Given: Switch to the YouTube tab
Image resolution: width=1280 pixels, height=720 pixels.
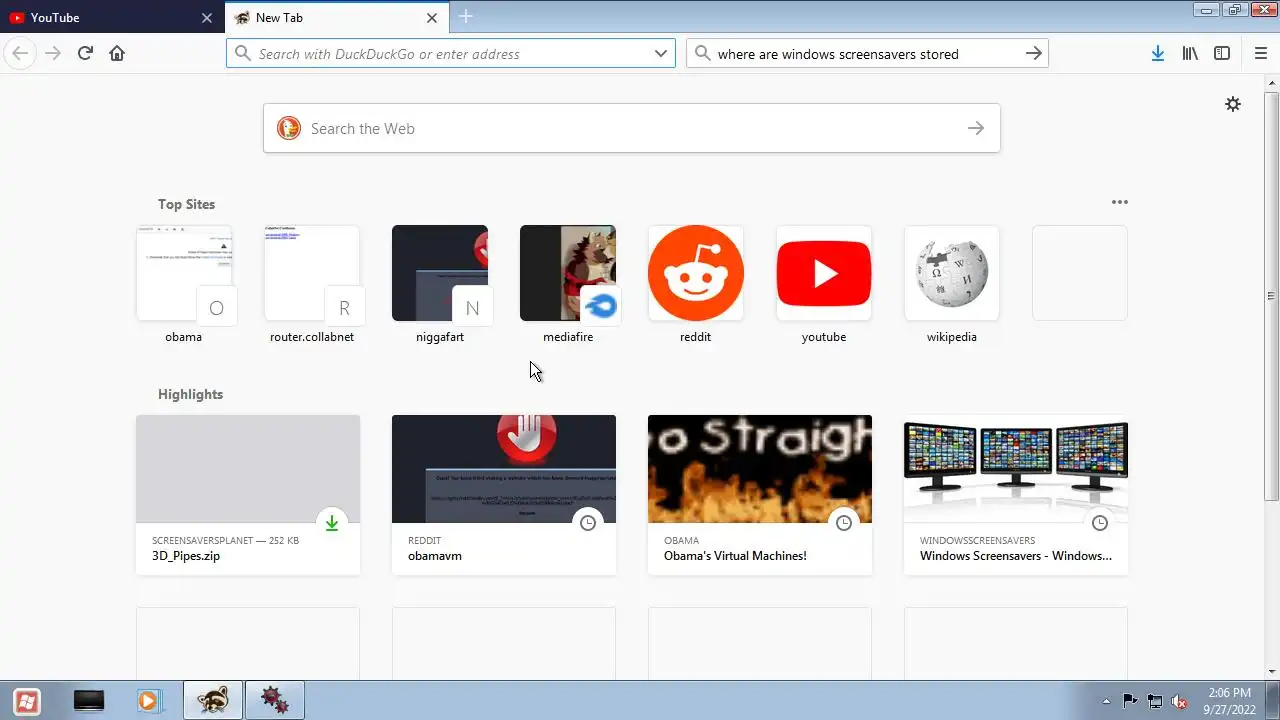Looking at the screenshot, I should pyautogui.click(x=110, y=17).
